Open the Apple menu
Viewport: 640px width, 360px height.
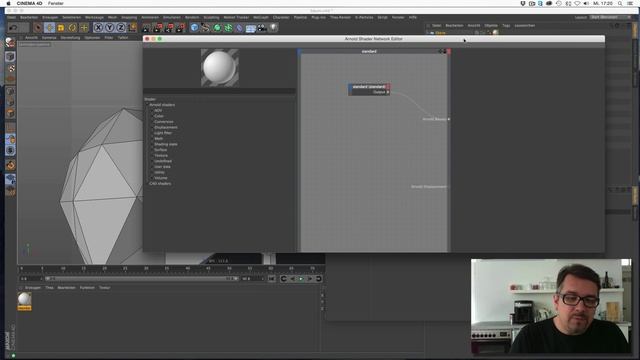[x=8, y=3]
